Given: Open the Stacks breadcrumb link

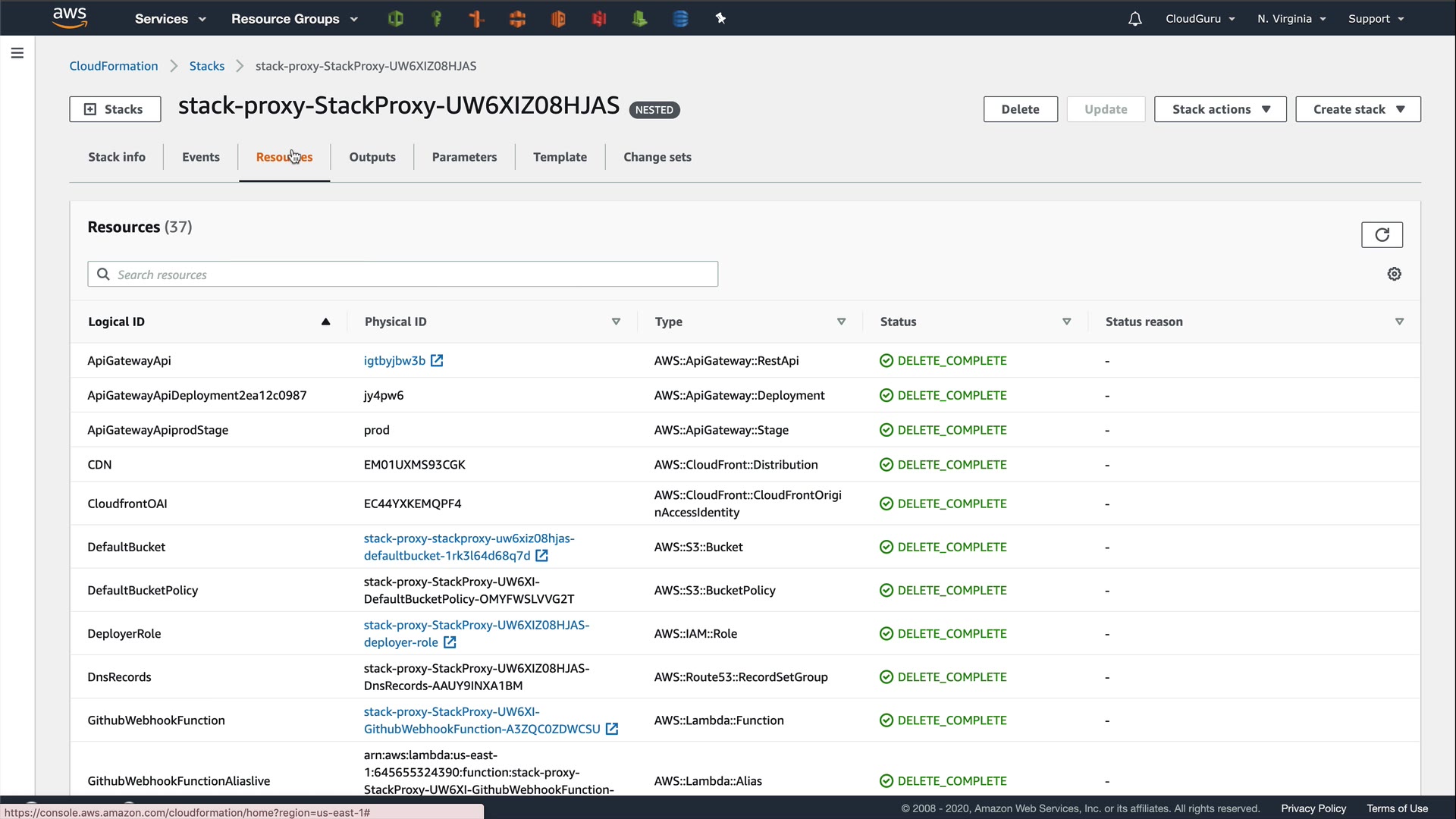Looking at the screenshot, I should [206, 66].
